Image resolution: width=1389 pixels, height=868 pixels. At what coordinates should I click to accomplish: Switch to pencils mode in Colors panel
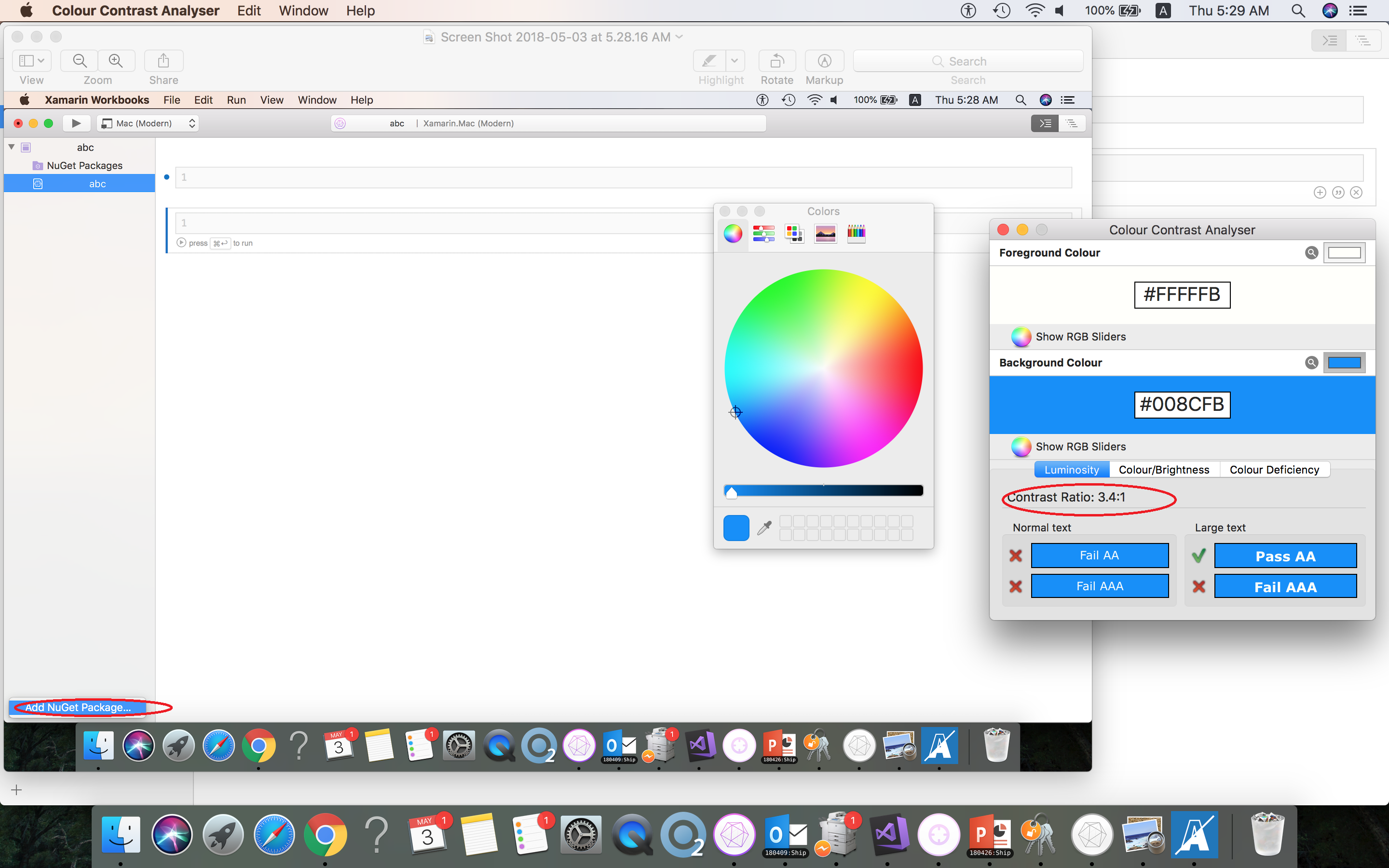(x=856, y=234)
